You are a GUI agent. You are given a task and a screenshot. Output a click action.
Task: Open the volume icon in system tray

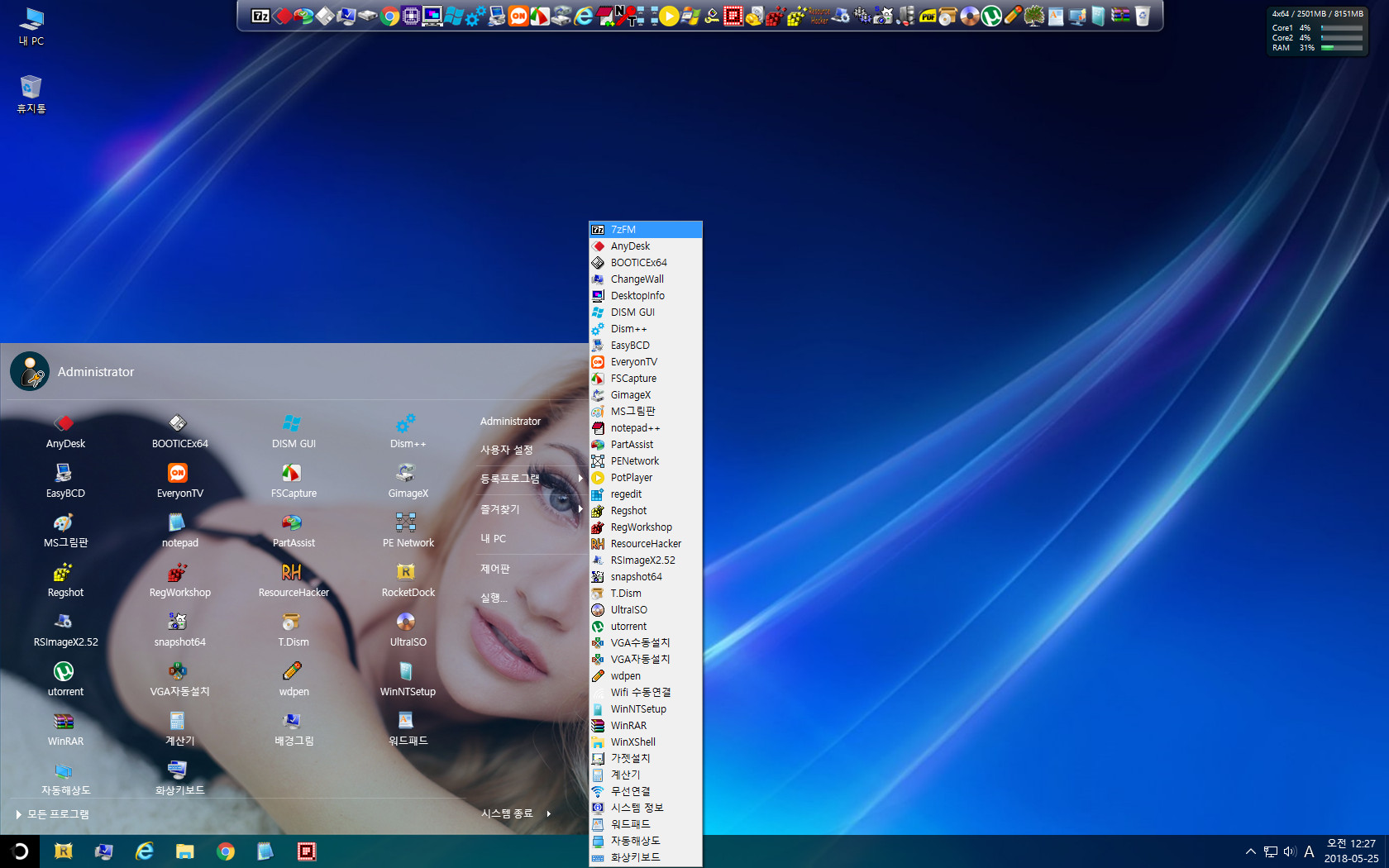tap(1290, 851)
